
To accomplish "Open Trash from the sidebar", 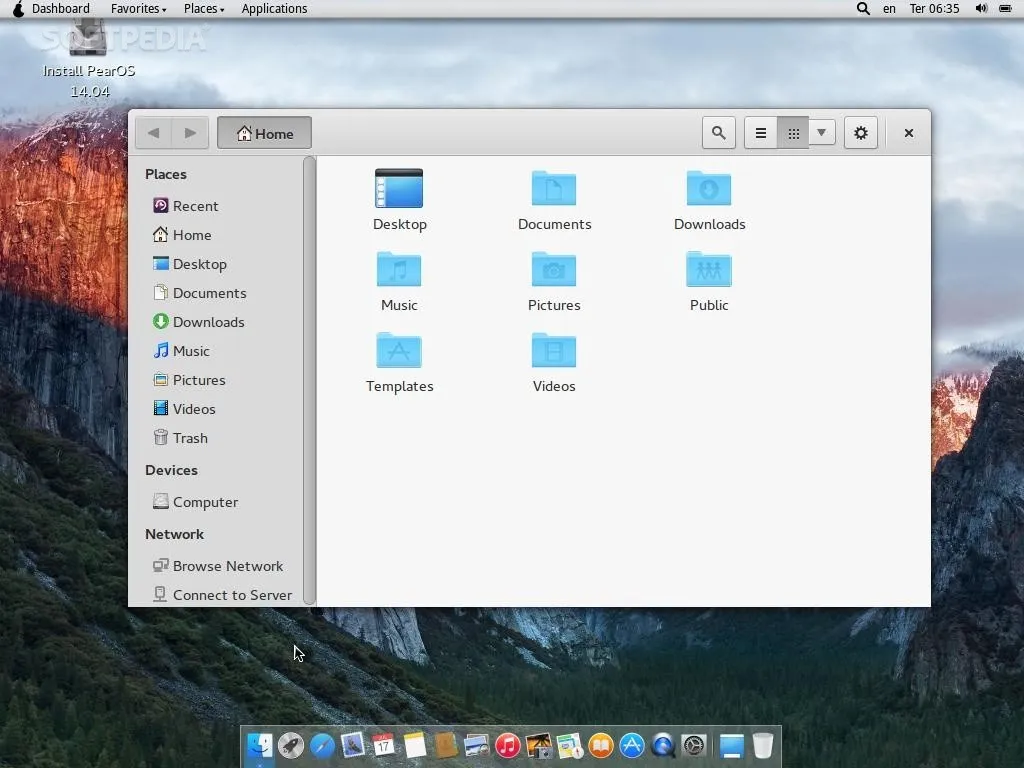I will coord(190,438).
